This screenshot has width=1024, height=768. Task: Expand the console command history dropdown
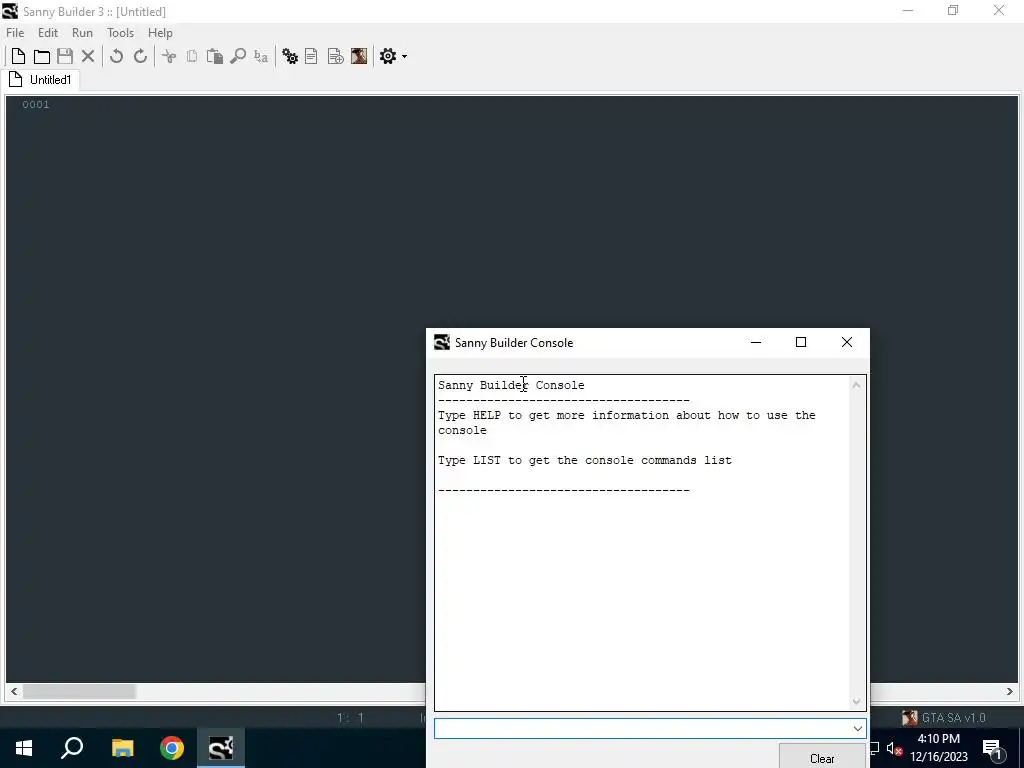click(x=857, y=728)
